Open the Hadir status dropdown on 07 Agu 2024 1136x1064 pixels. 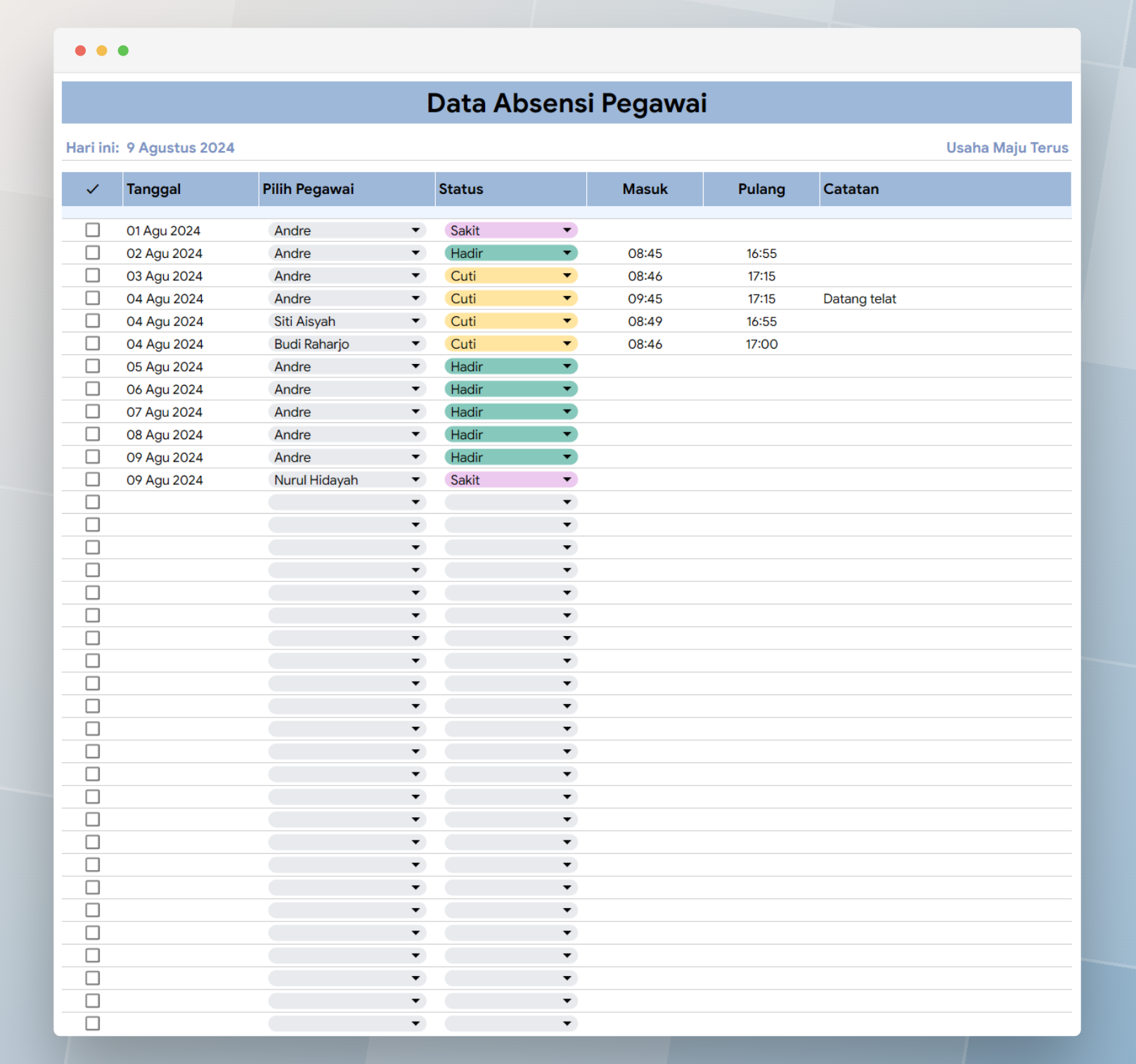[511, 412]
